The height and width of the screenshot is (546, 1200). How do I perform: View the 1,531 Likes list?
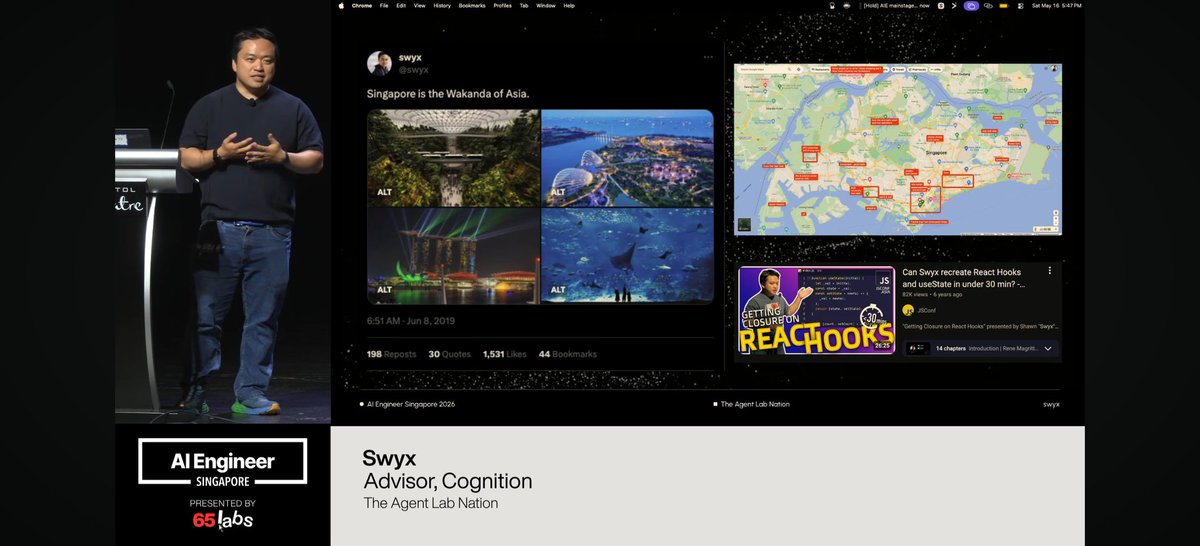(506, 354)
